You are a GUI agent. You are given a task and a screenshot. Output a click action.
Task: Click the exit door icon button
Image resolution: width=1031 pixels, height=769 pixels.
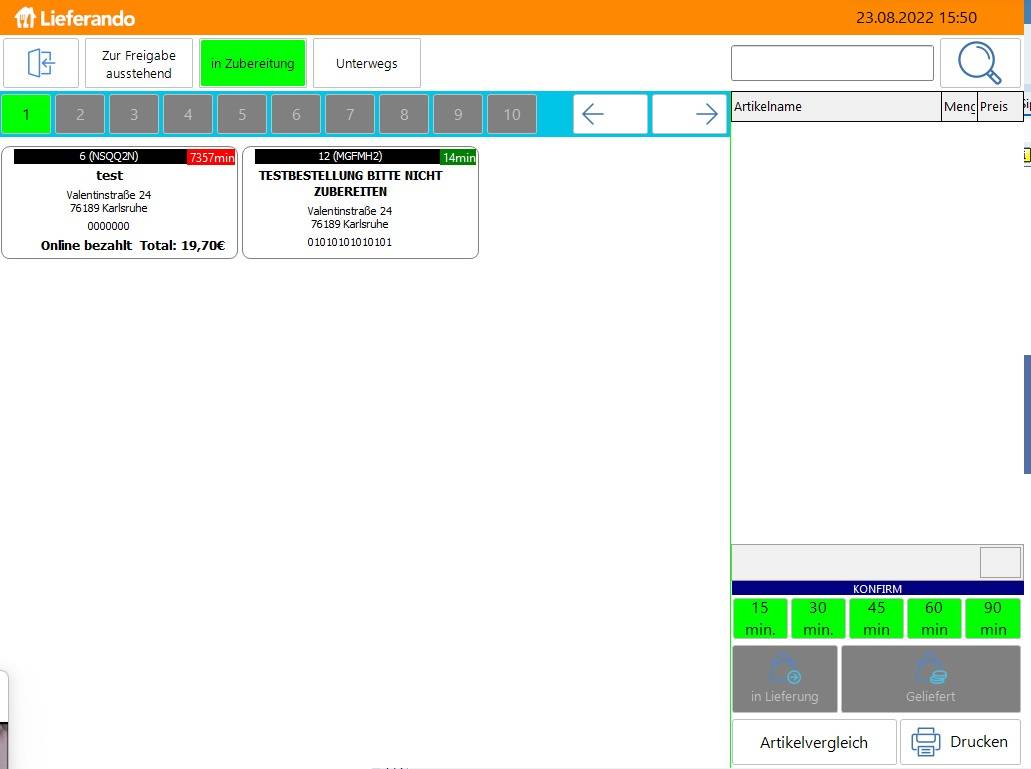[41, 63]
